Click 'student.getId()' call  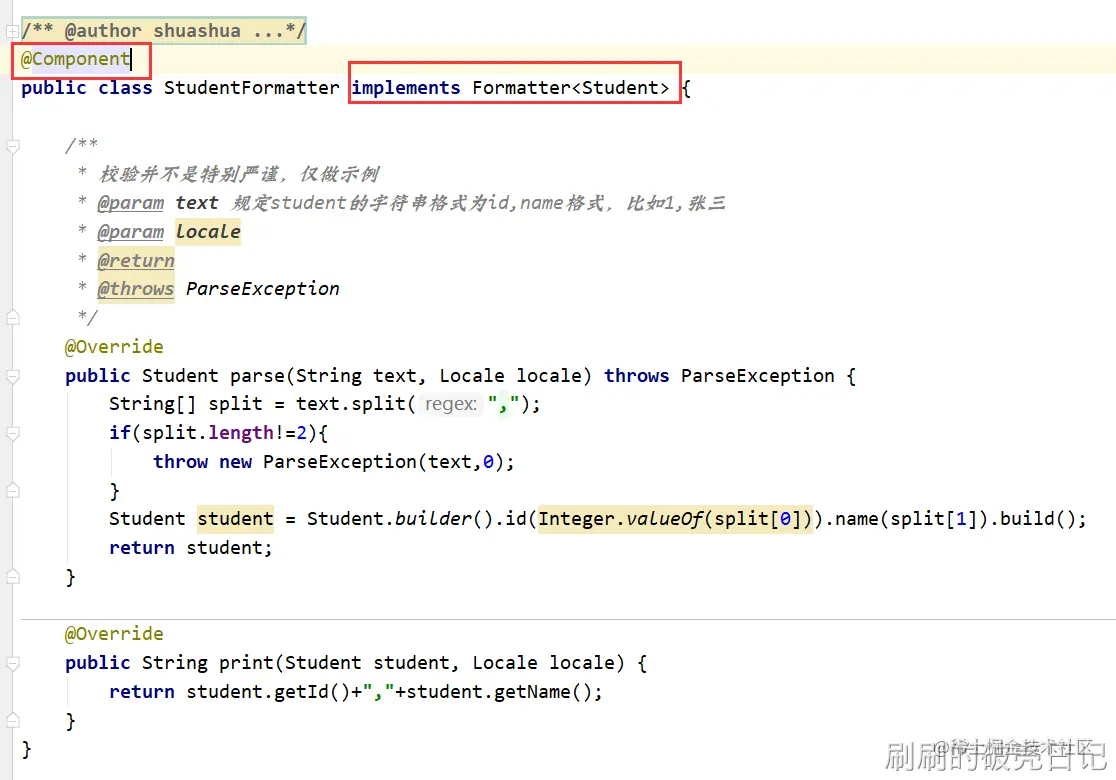pos(268,692)
